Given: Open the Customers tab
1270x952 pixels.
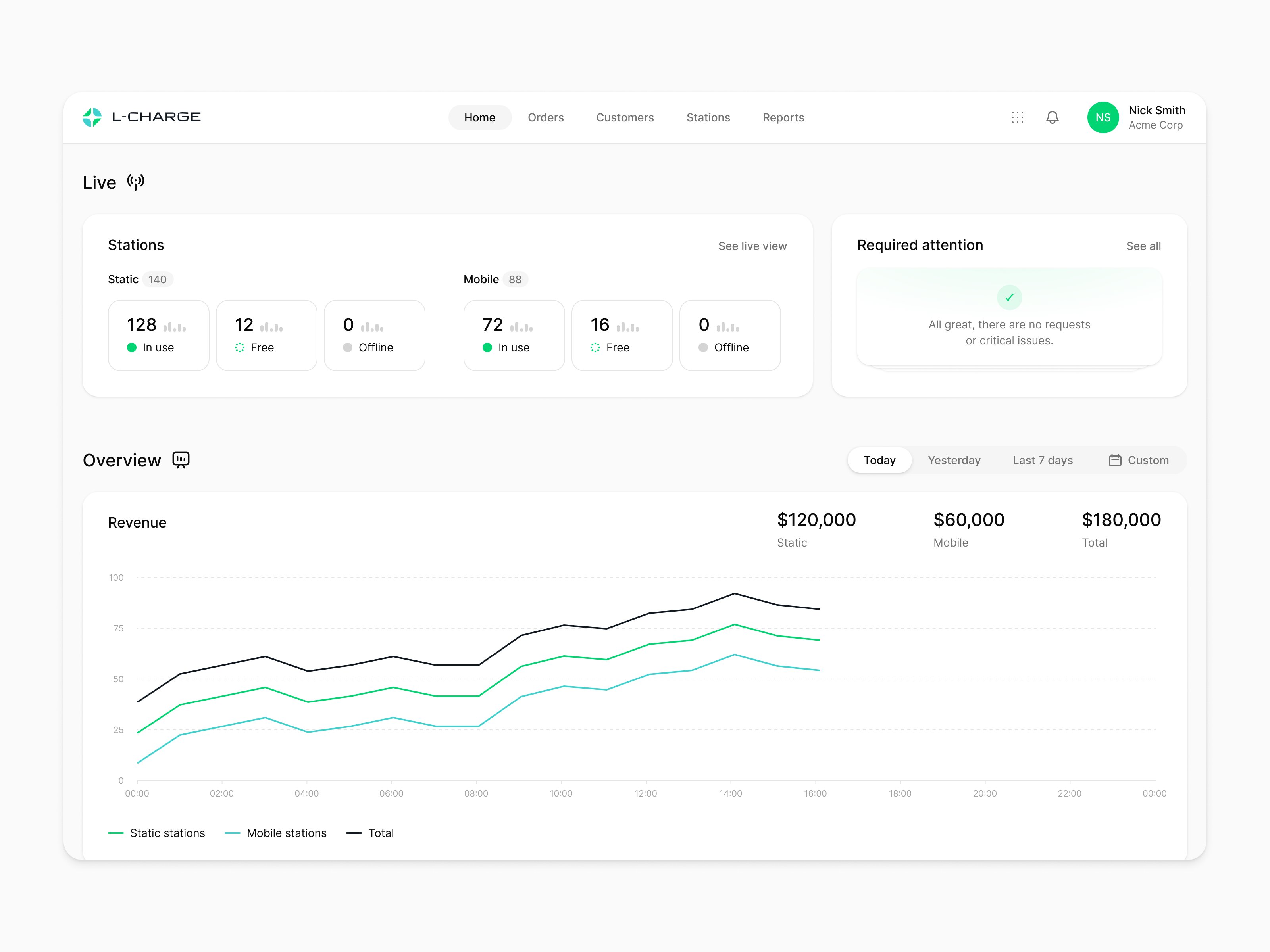Looking at the screenshot, I should [625, 118].
